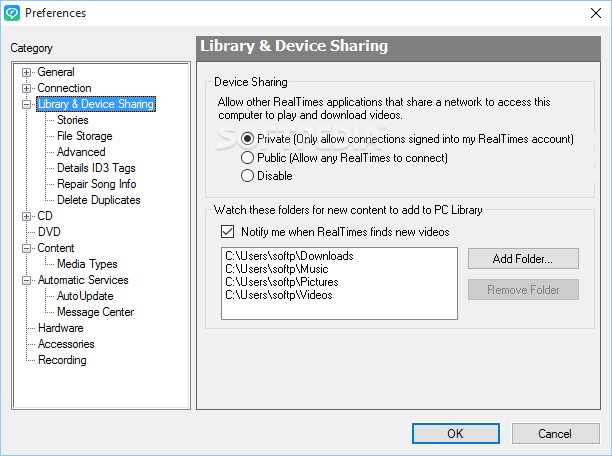Viewport: 612px width, 456px height.
Task: Choose Public device sharing option
Action: point(247,158)
